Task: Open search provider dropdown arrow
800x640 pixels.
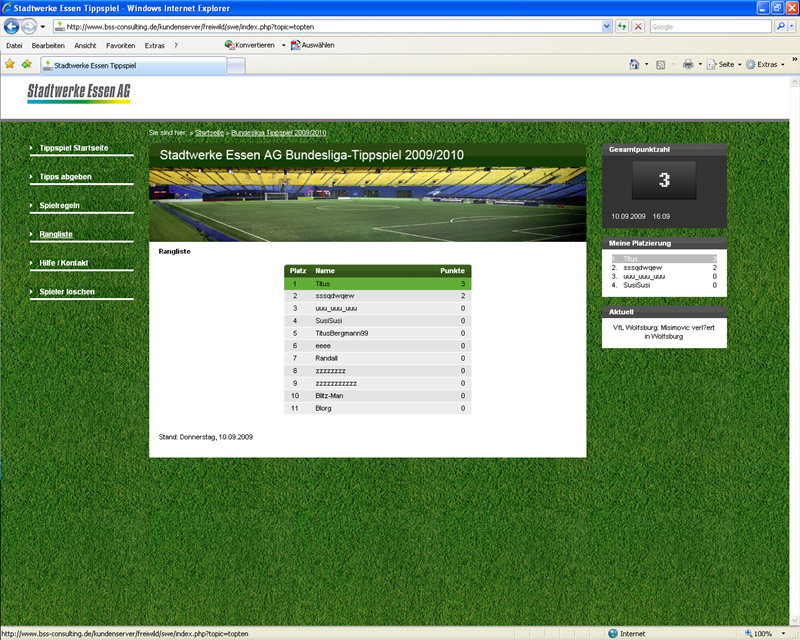Action: [791, 27]
